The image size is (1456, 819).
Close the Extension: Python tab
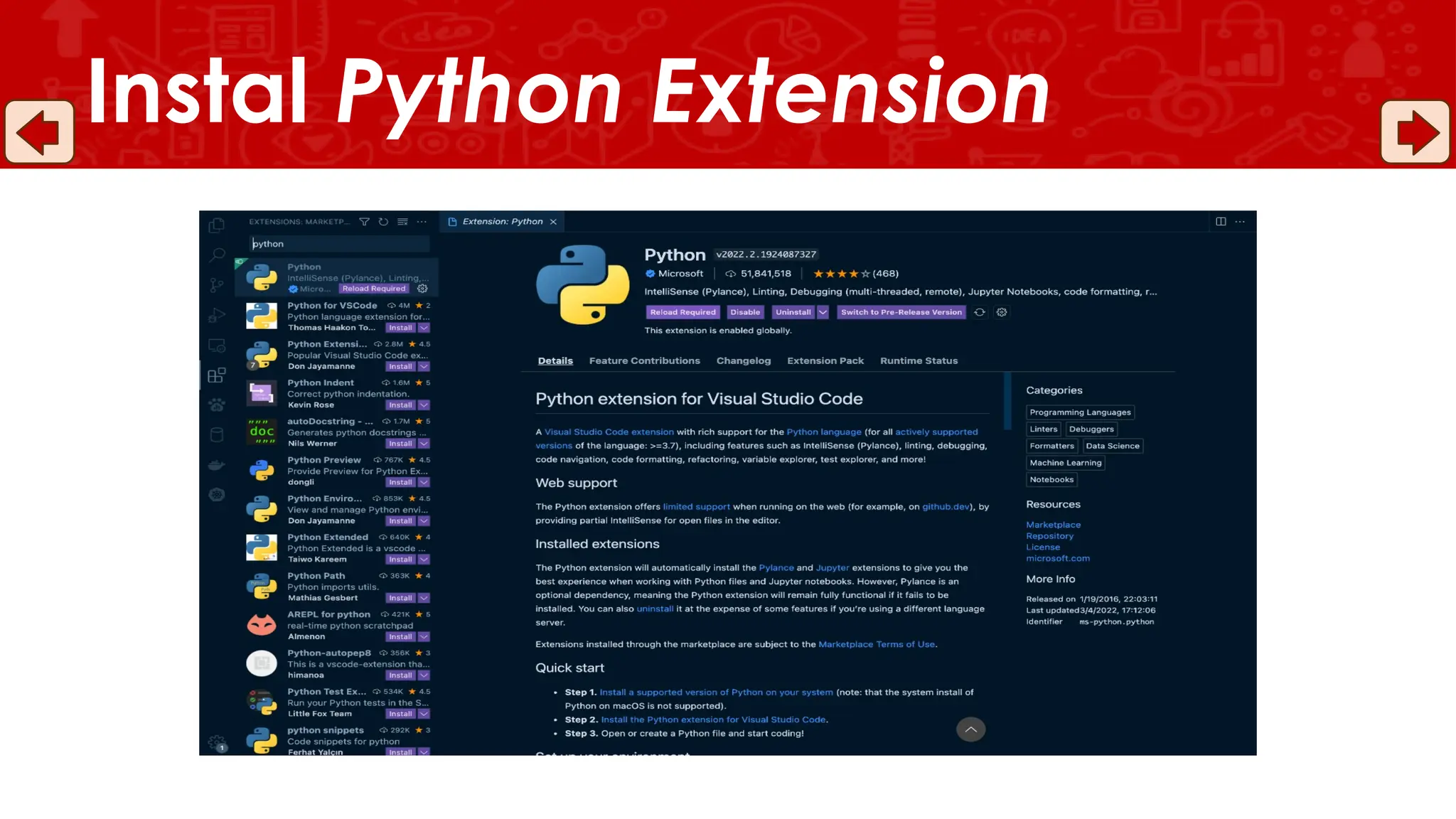pyautogui.click(x=553, y=222)
